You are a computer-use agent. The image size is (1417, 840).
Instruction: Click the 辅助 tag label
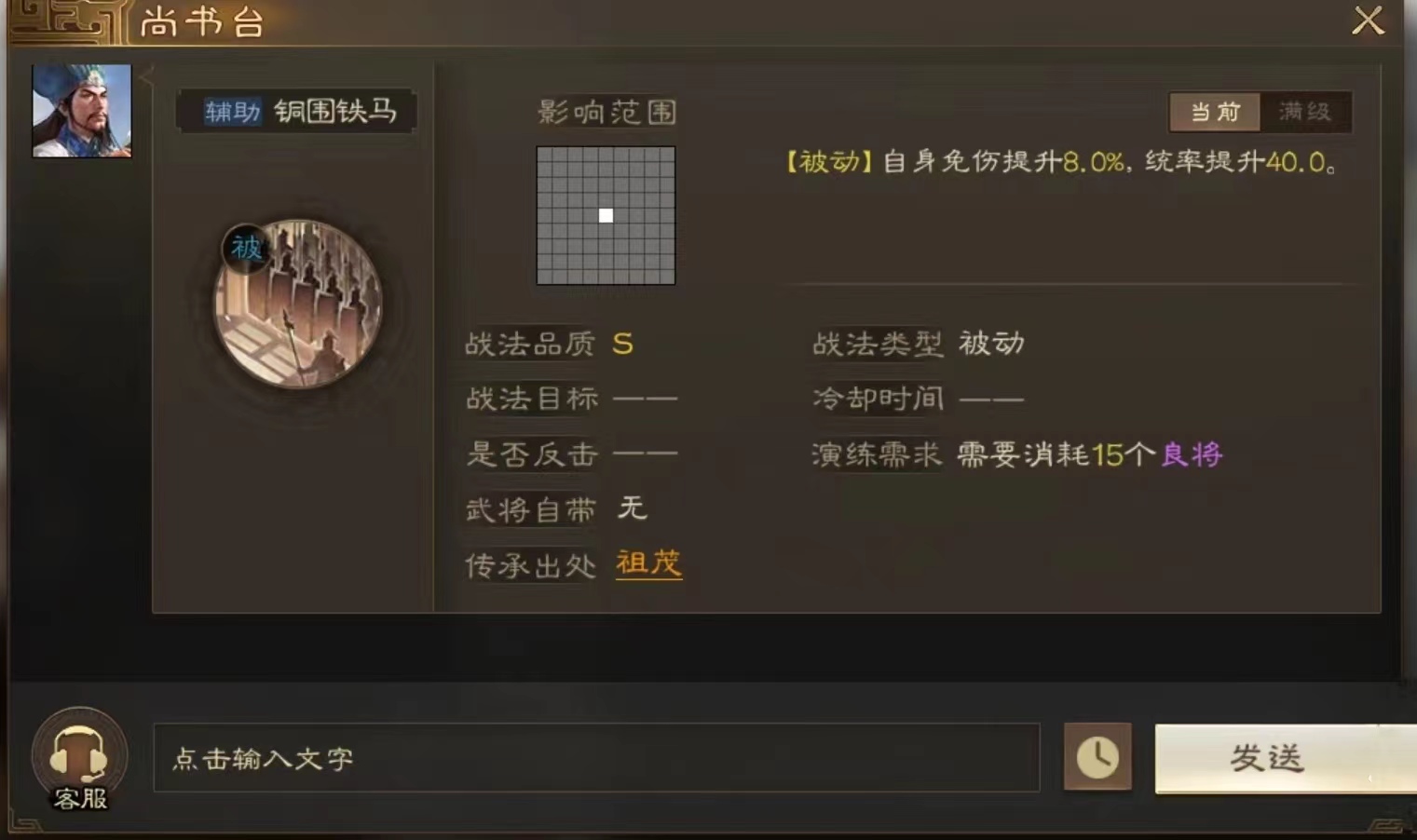[233, 112]
